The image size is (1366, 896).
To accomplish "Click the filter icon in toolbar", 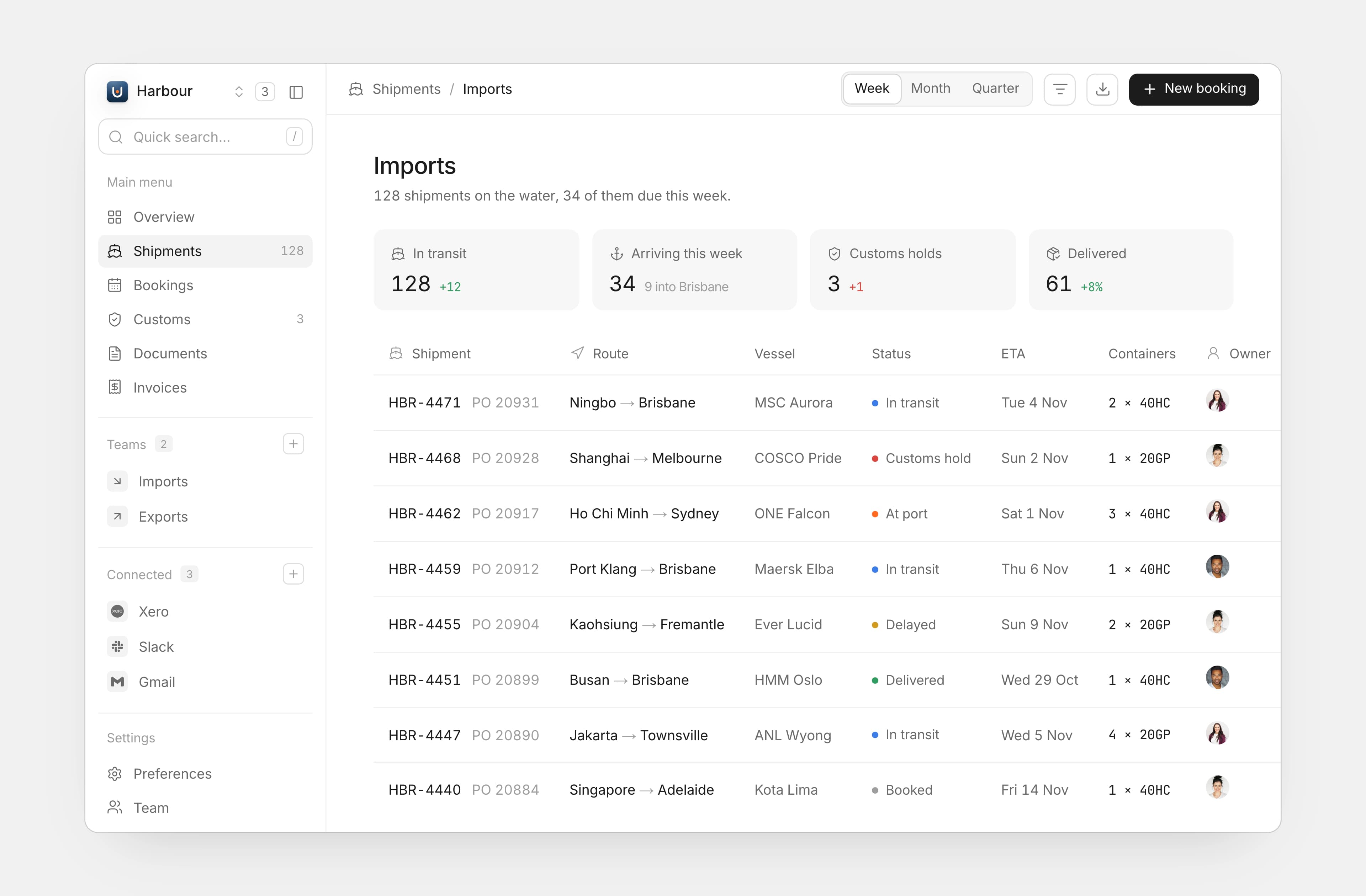I will (1059, 90).
